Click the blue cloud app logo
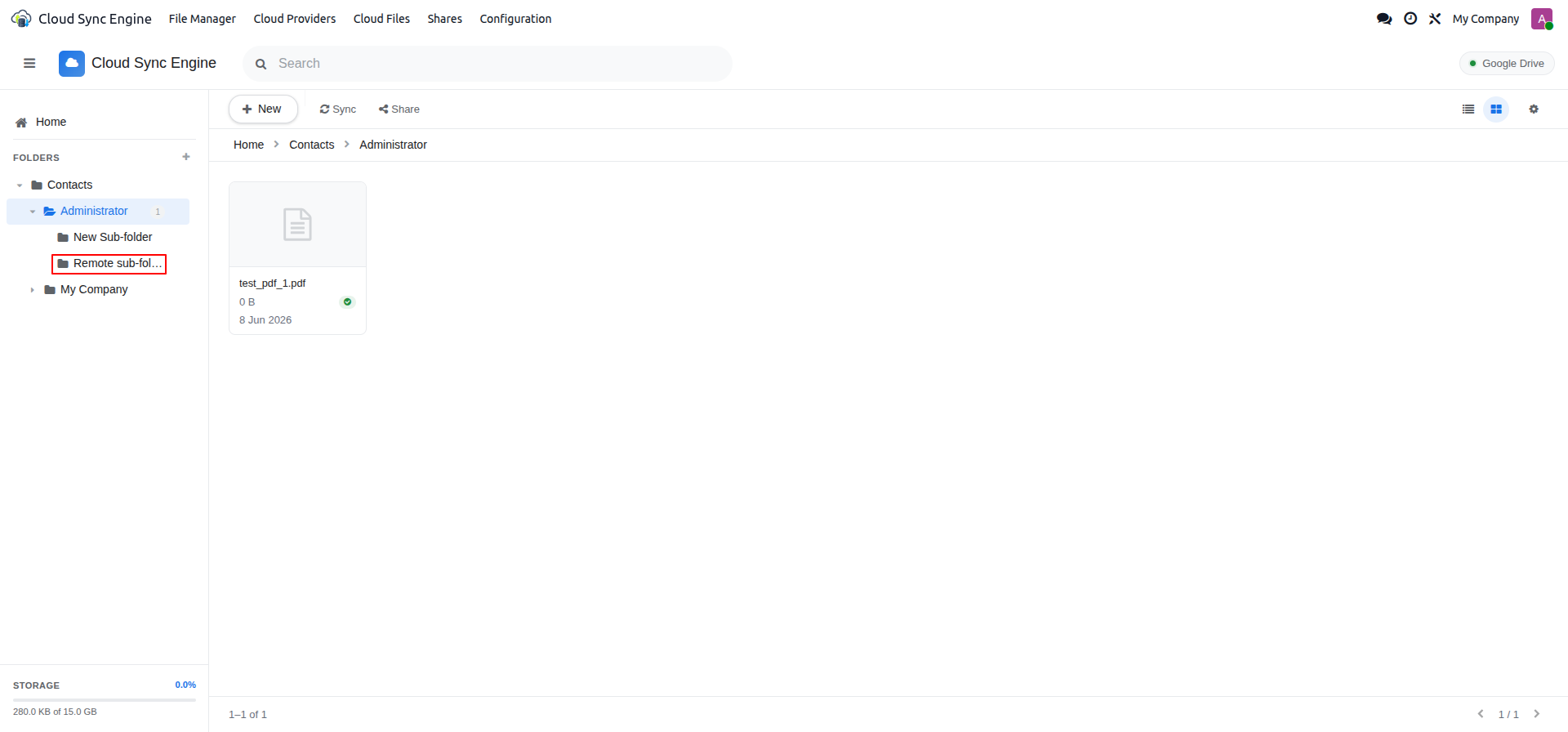The width and height of the screenshot is (1568, 732). 72,64
